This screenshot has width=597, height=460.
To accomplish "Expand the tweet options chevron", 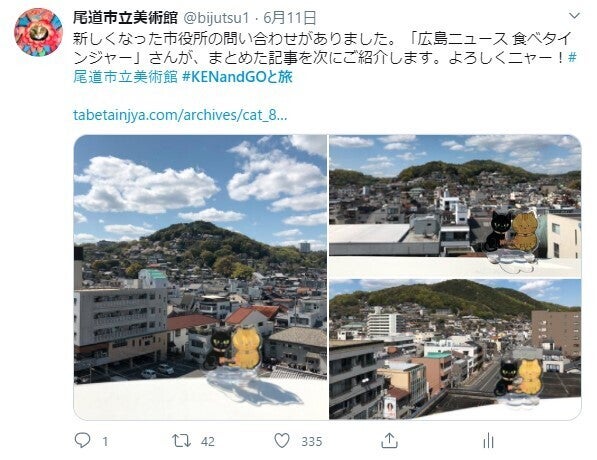I will click(574, 16).
